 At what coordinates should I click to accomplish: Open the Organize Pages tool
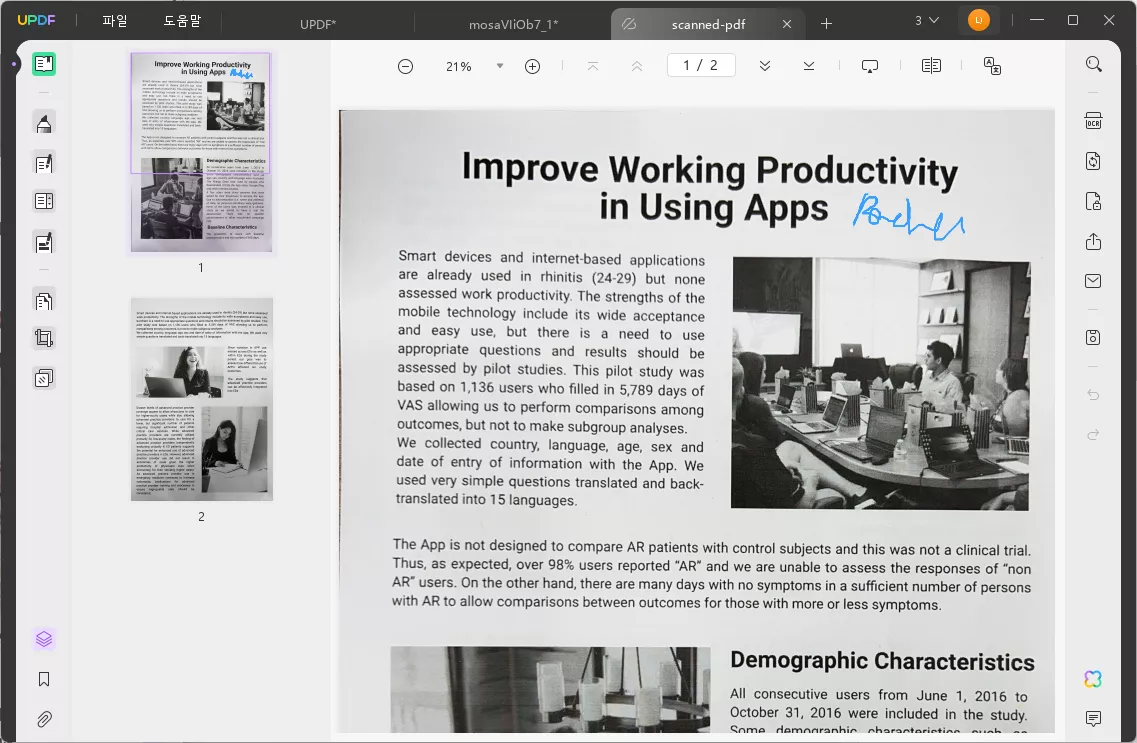(x=44, y=300)
